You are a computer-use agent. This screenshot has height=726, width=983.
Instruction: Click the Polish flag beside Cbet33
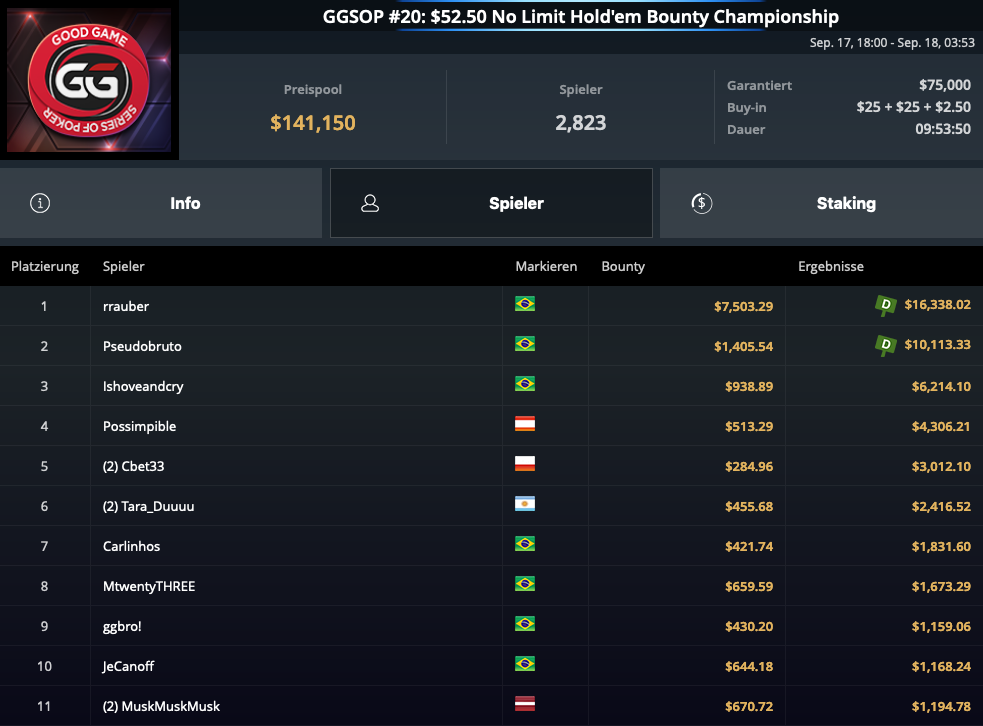pyautogui.click(x=524, y=464)
